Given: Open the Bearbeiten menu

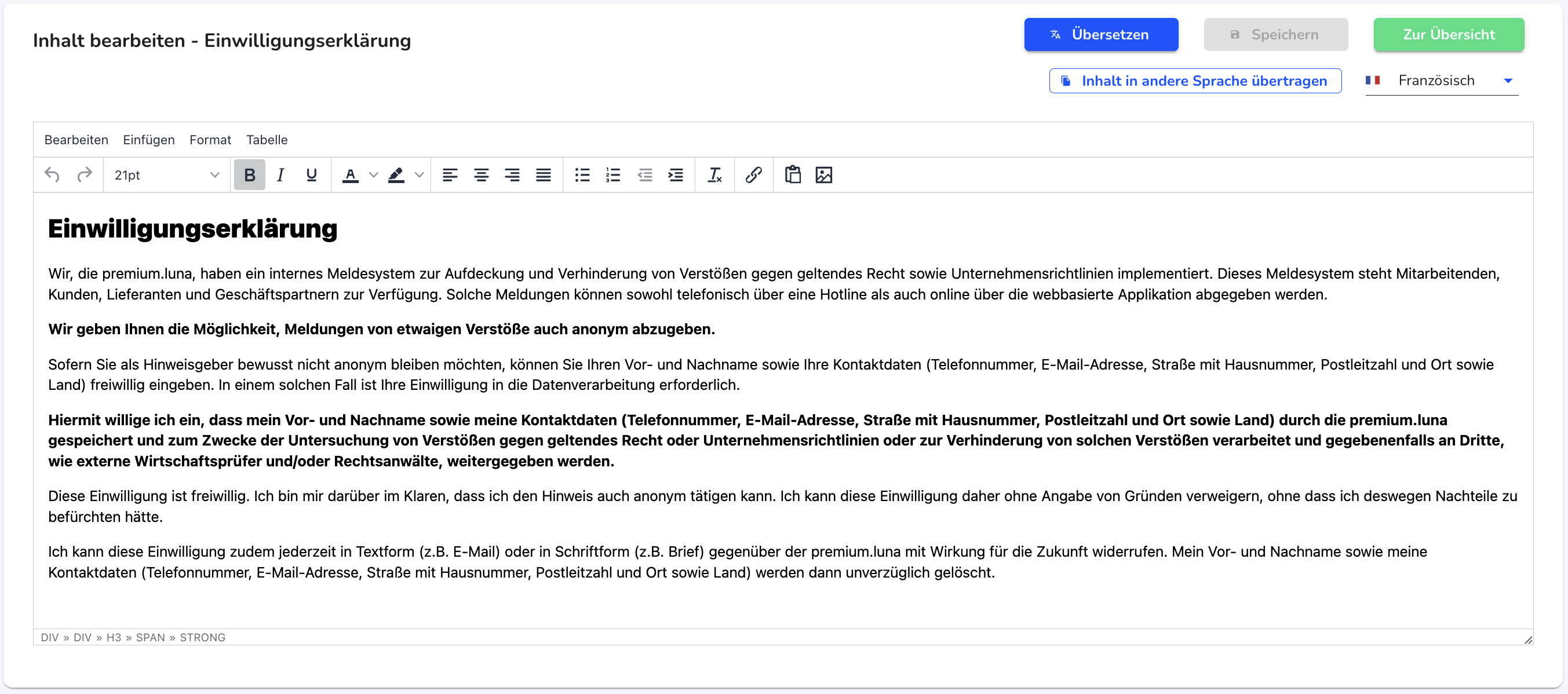Looking at the screenshot, I should [x=76, y=140].
